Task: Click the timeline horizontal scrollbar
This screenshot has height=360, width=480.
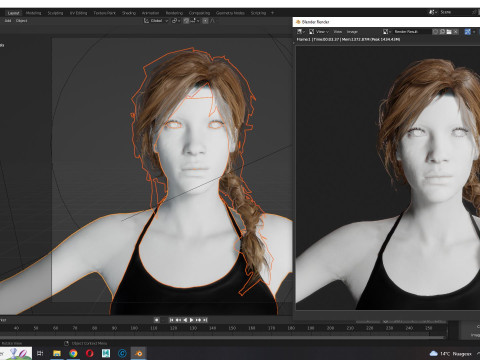Action: [222, 337]
